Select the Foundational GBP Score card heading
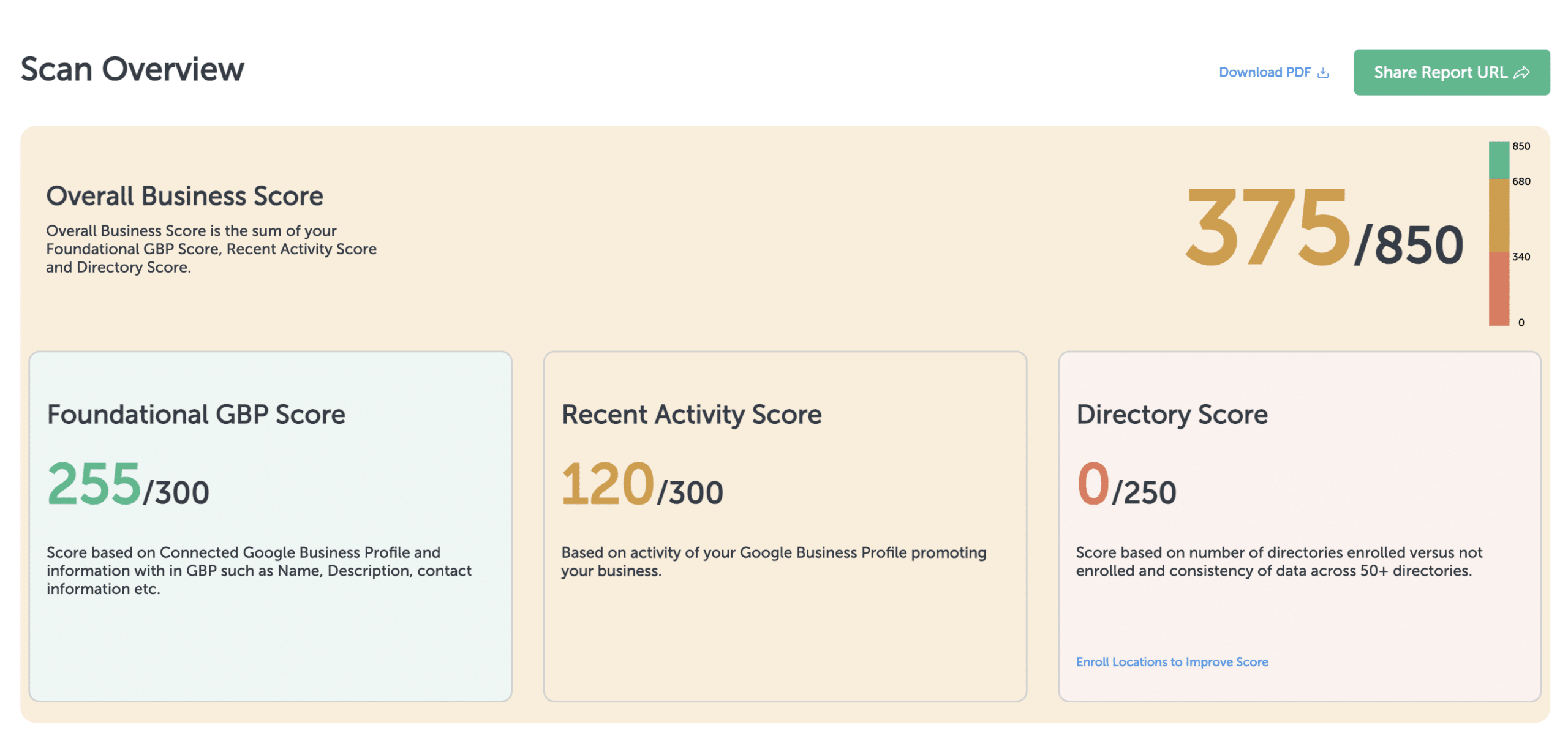 pyautogui.click(x=196, y=415)
